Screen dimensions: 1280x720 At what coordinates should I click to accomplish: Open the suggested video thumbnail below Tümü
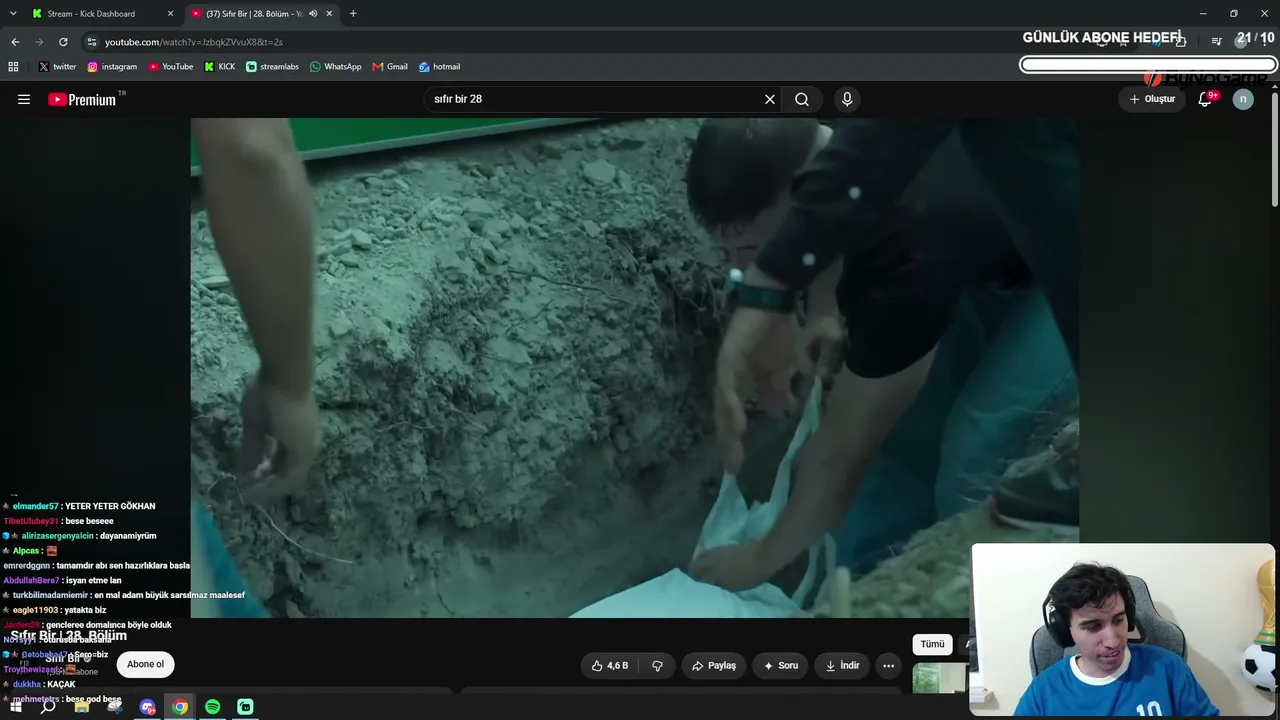pos(940,678)
